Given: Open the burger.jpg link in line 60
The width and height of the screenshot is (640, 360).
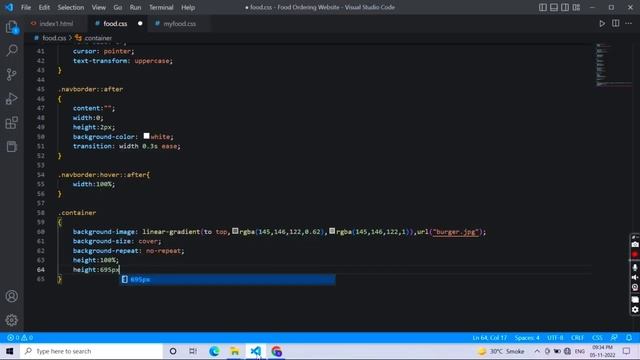Looking at the screenshot, I should click(x=455, y=231).
